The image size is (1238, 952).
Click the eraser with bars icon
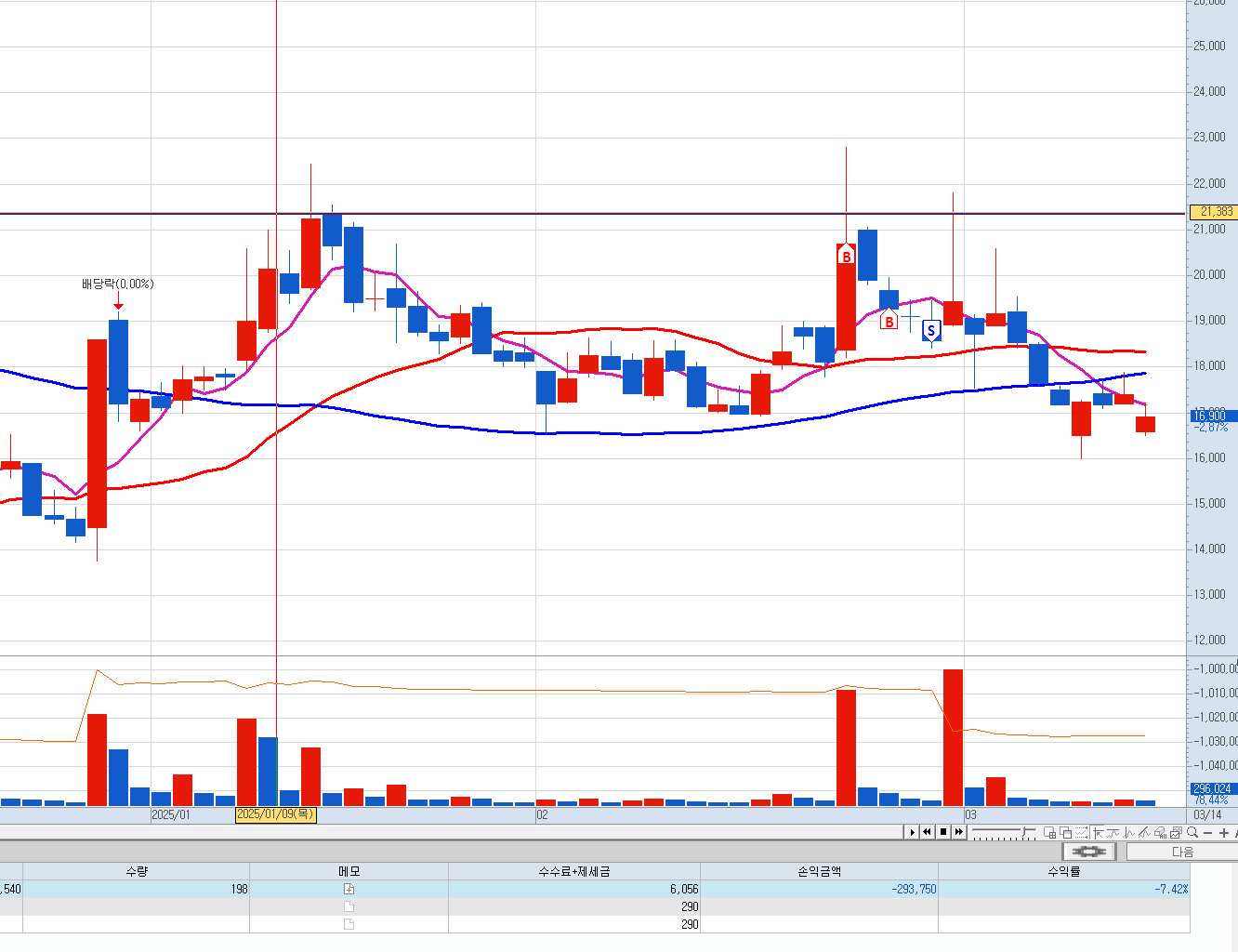click(1160, 832)
